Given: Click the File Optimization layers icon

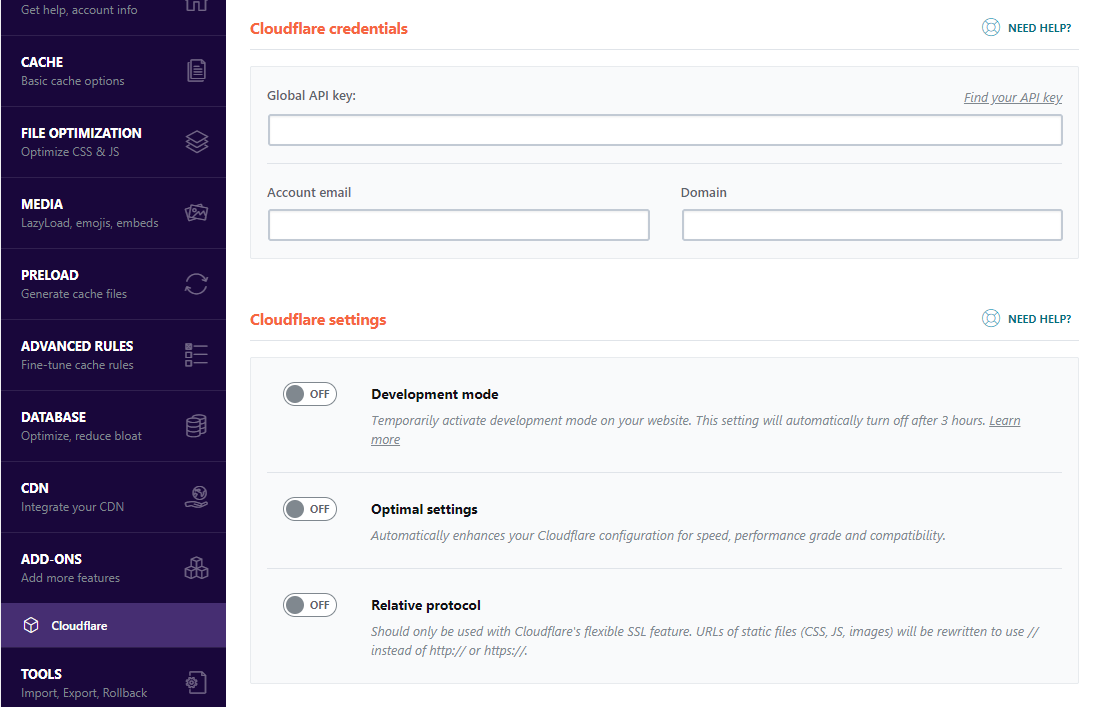Looking at the screenshot, I should [197, 142].
